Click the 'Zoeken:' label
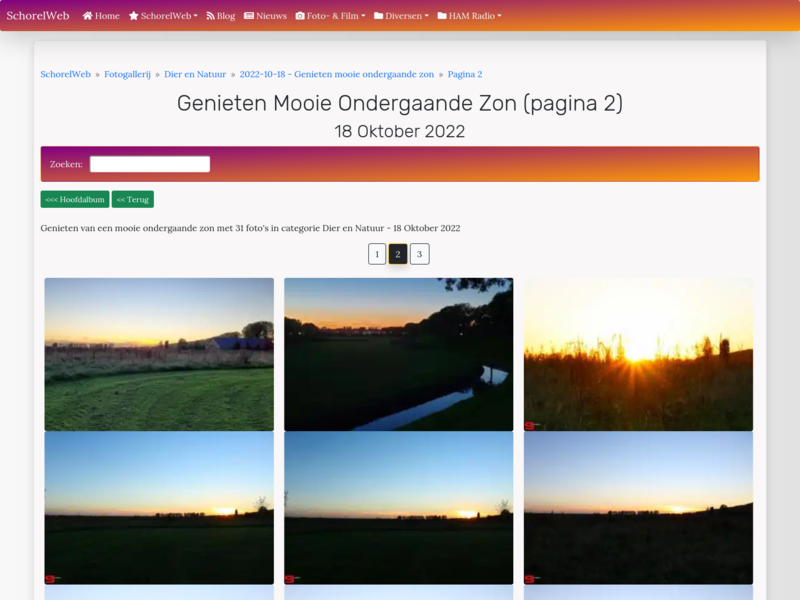This screenshot has height=600, width=800. (66, 164)
